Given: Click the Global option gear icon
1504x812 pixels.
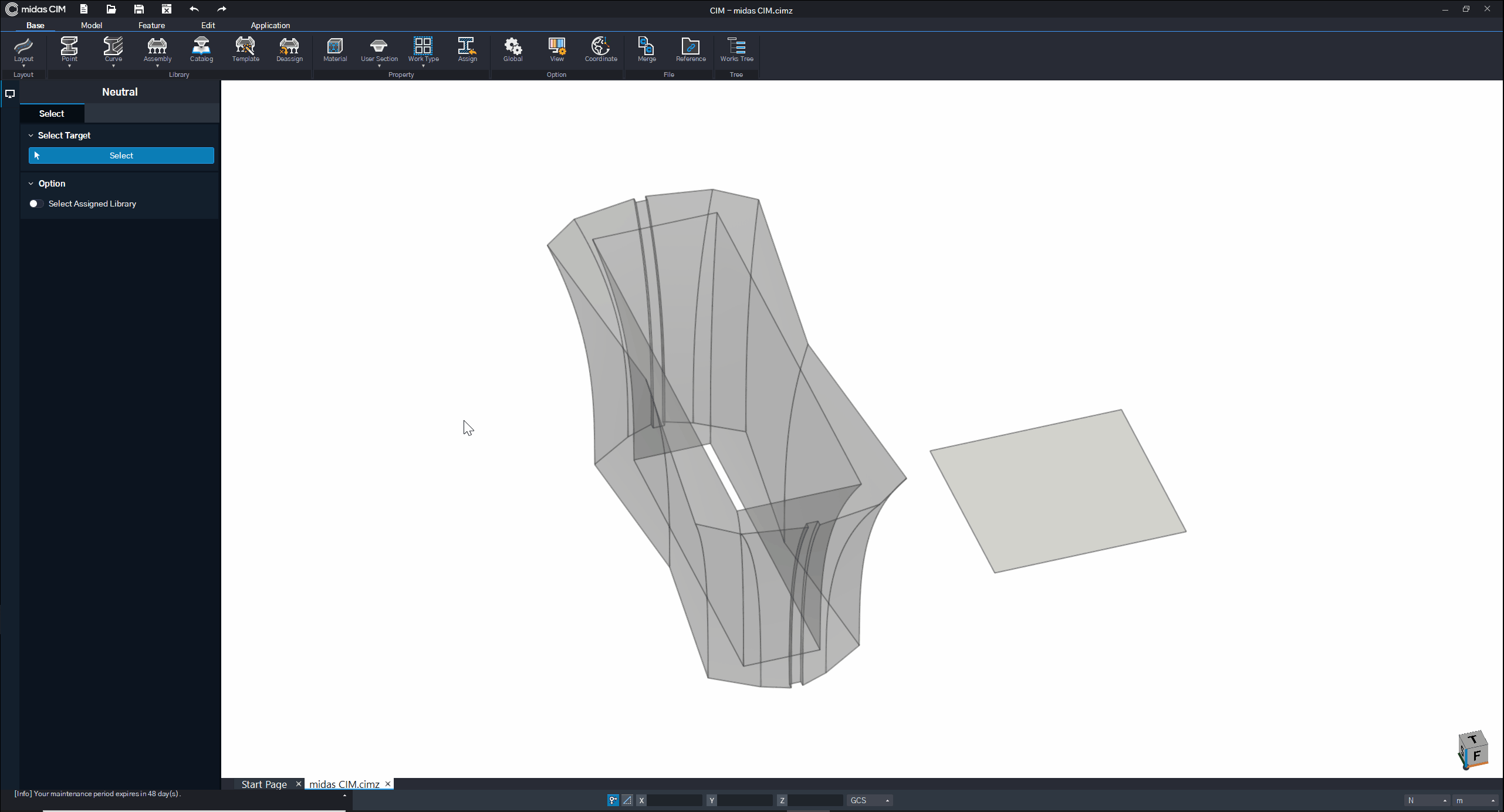Looking at the screenshot, I should point(512,50).
